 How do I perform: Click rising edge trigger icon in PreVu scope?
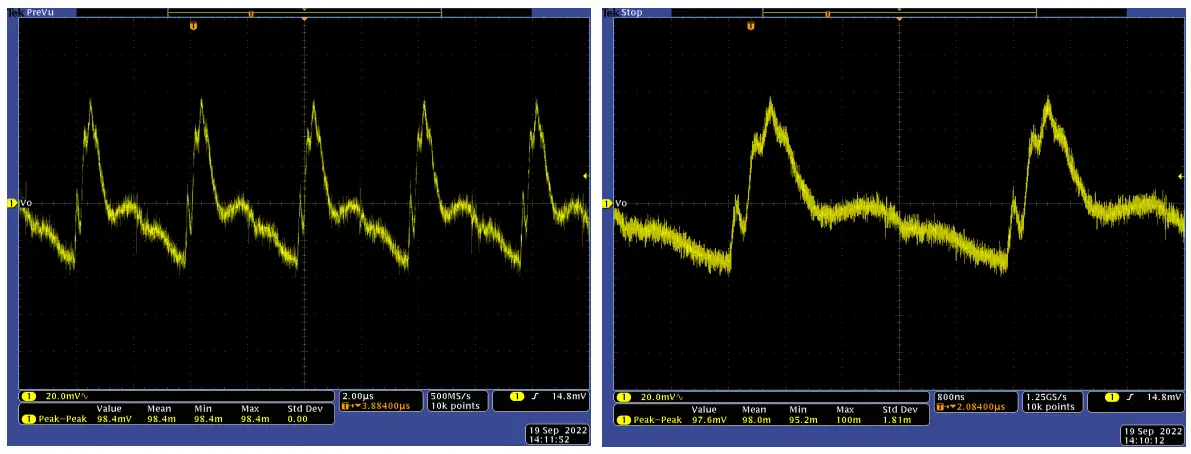click(535, 396)
